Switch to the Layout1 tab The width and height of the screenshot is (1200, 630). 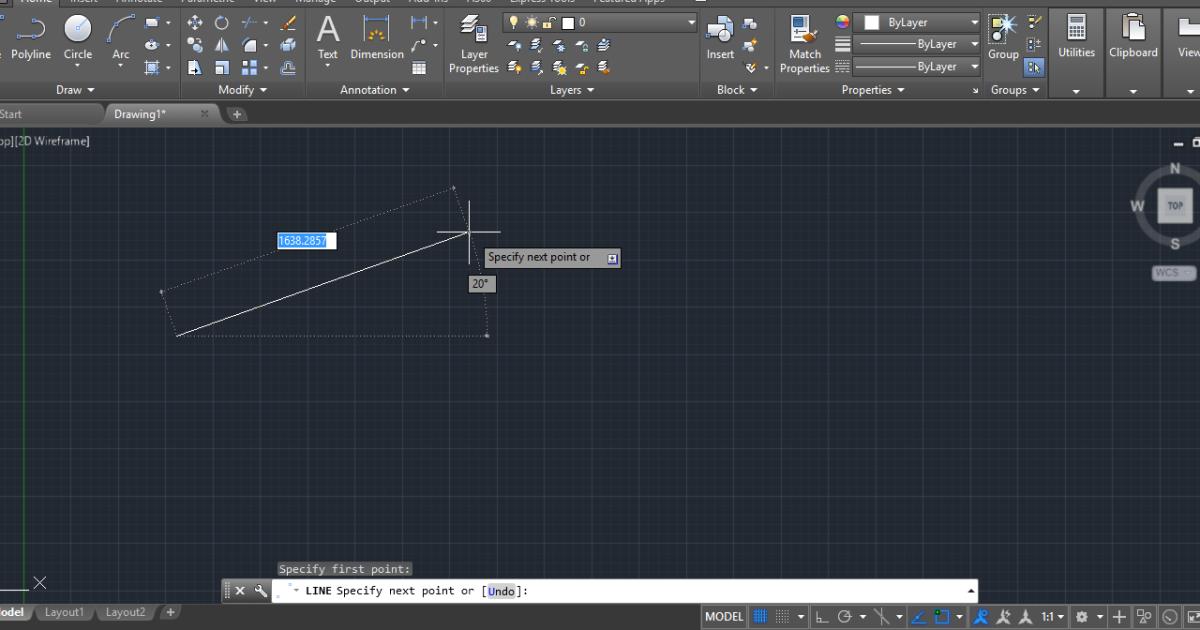(64, 612)
